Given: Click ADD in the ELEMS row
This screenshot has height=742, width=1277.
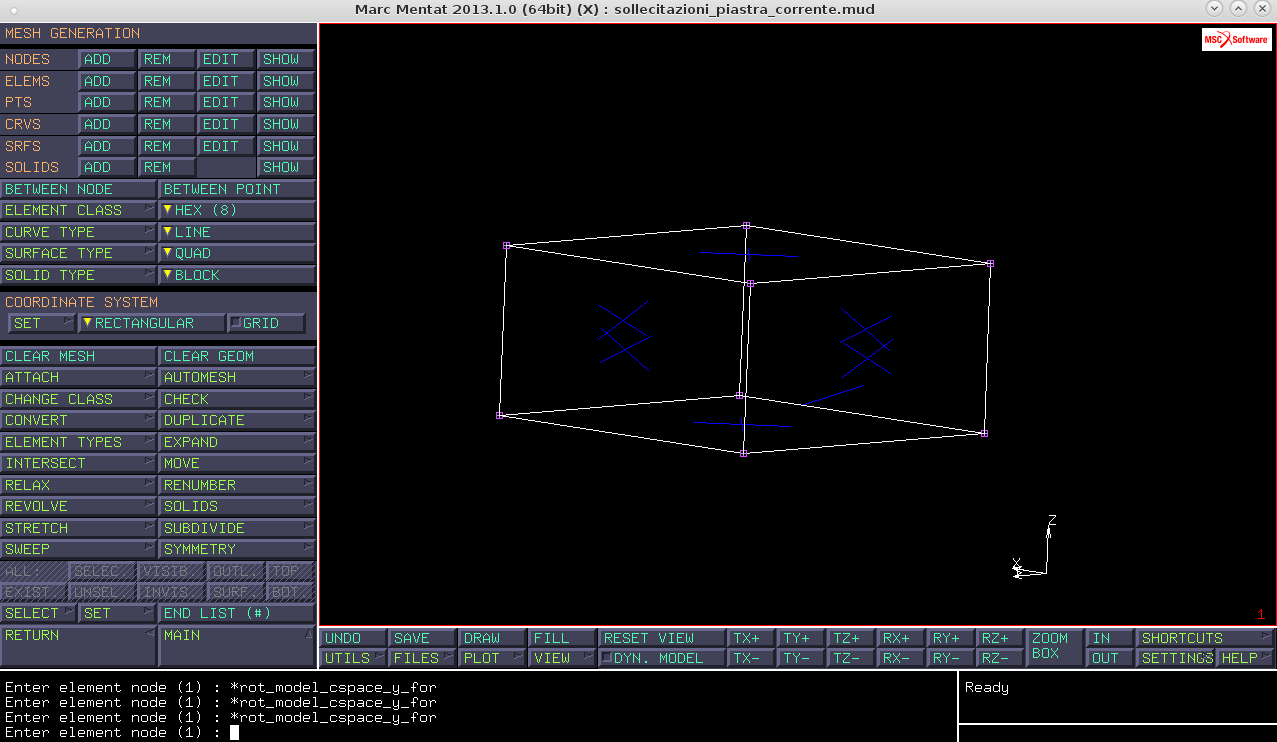Looking at the screenshot, I should point(107,81).
